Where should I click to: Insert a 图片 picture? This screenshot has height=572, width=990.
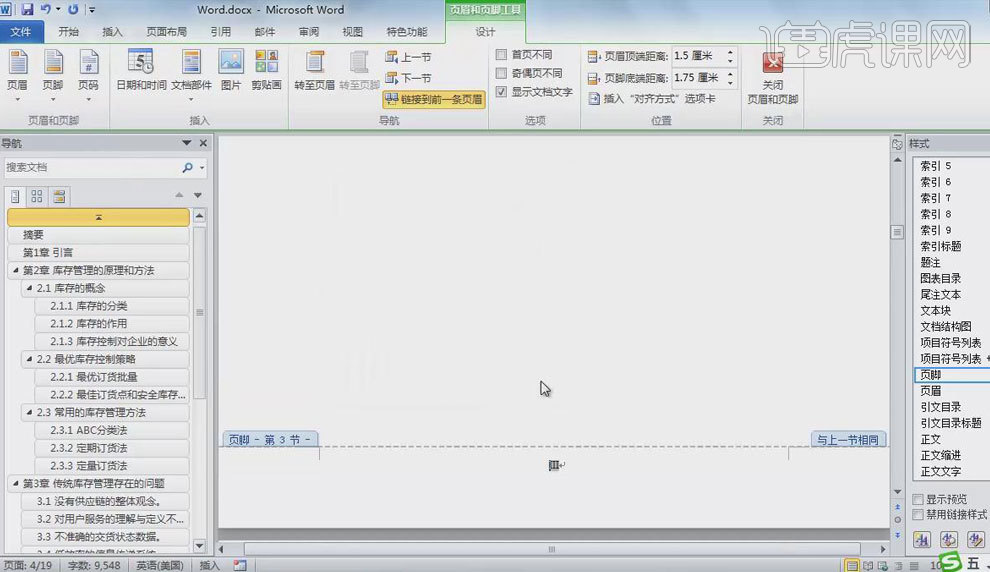tap(231, 71)
